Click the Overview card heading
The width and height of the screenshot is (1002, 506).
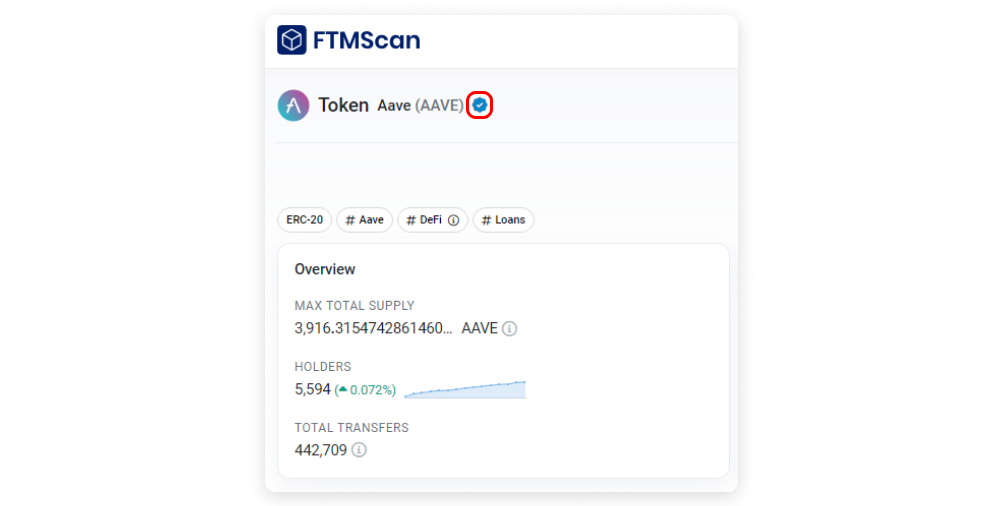click(325, 269)
